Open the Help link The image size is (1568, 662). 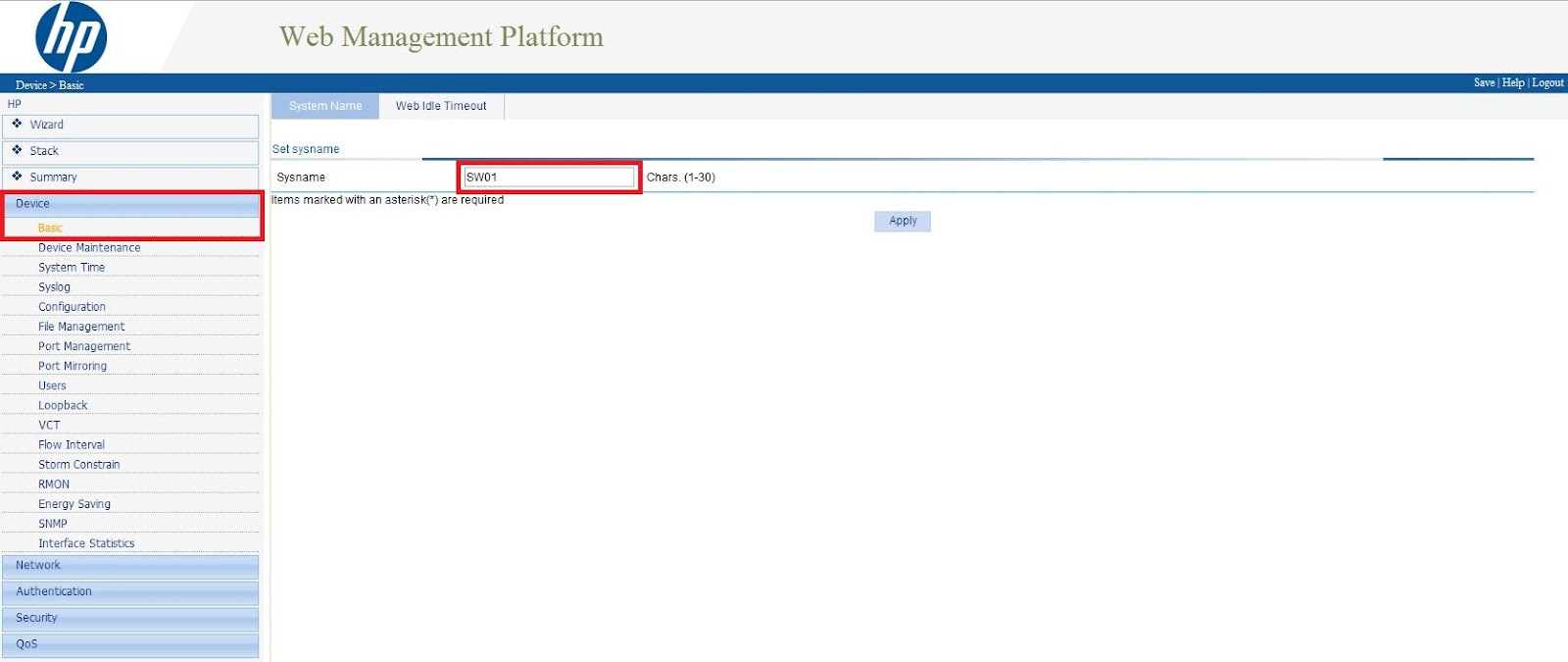pyautogui.click(x=1513, y=83)
